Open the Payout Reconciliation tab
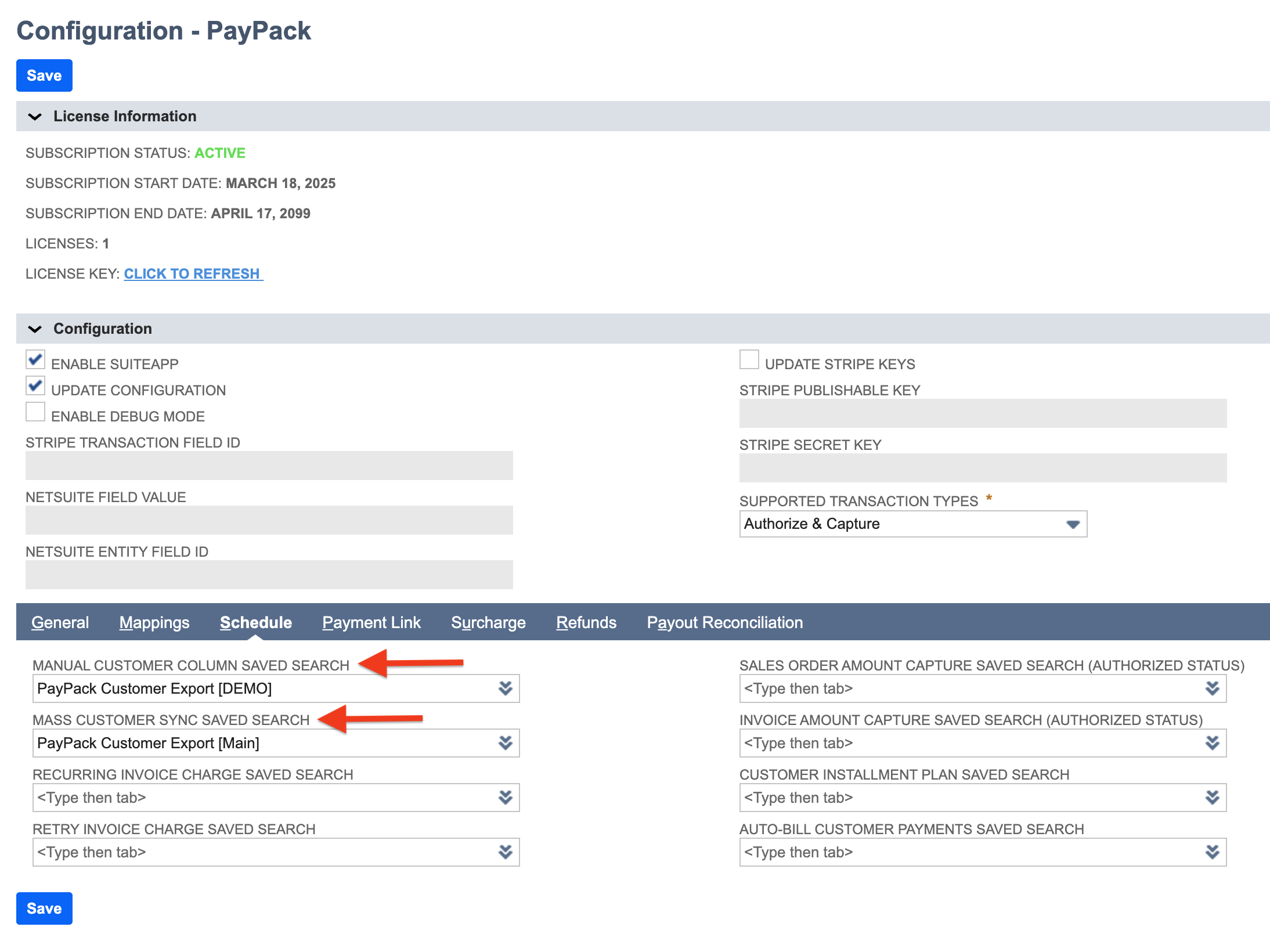The width and height of the screenshot is (1270, 952). point(725,623)
